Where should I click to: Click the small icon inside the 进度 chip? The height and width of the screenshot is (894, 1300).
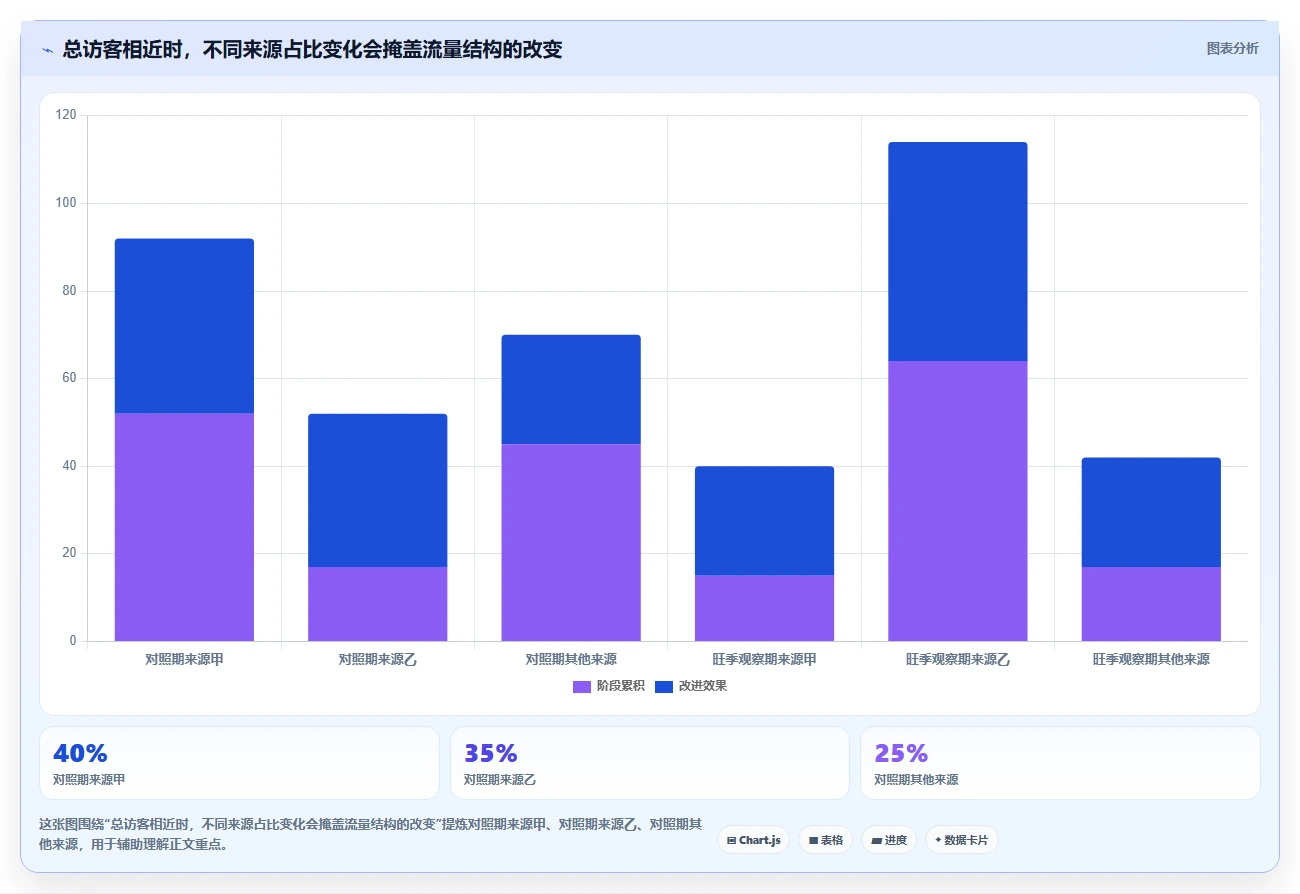pyautogui.click(x=876, y=840)
